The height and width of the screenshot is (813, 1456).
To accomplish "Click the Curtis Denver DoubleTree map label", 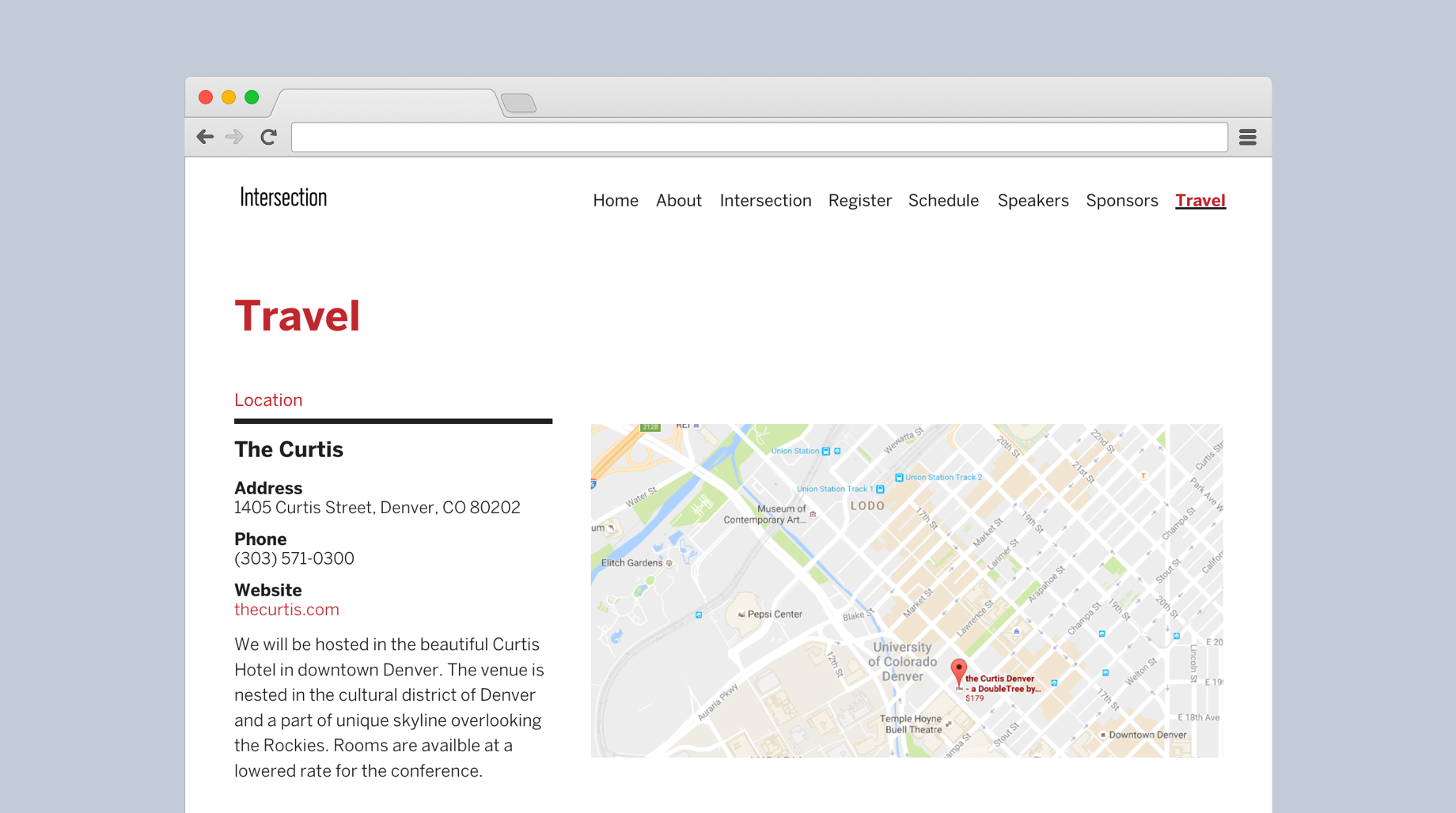I will (1003, 683).
